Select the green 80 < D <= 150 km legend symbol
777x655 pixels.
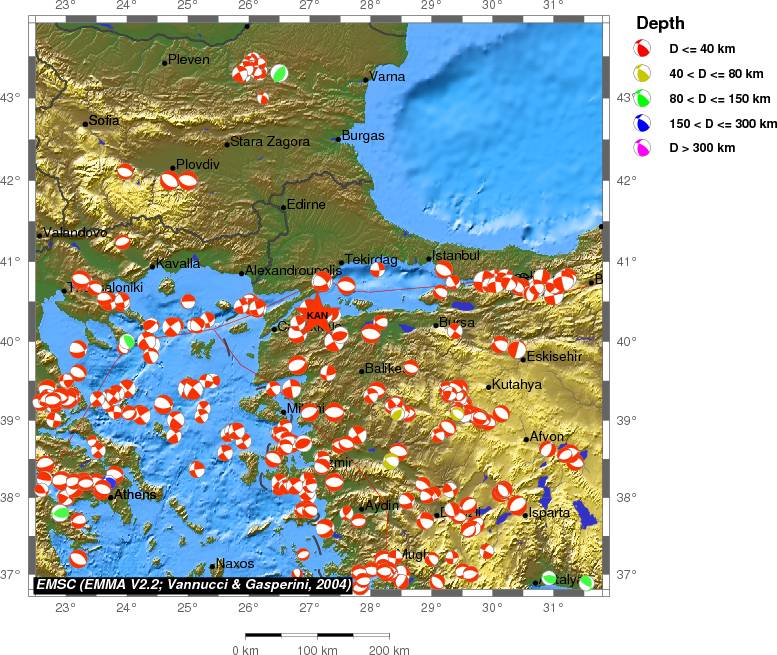point(644,98)
